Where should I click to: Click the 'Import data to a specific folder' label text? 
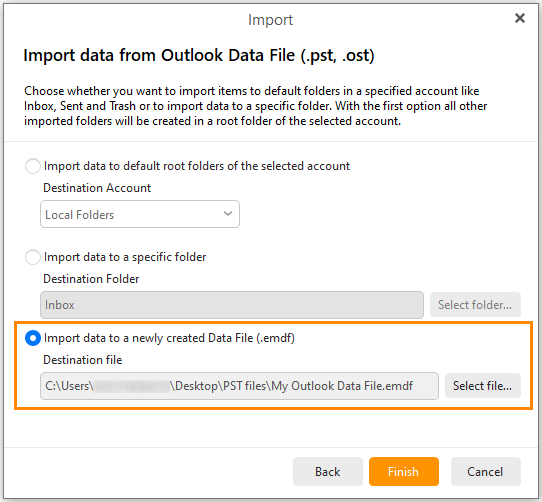pyautogui.click(x=125, y=257)
